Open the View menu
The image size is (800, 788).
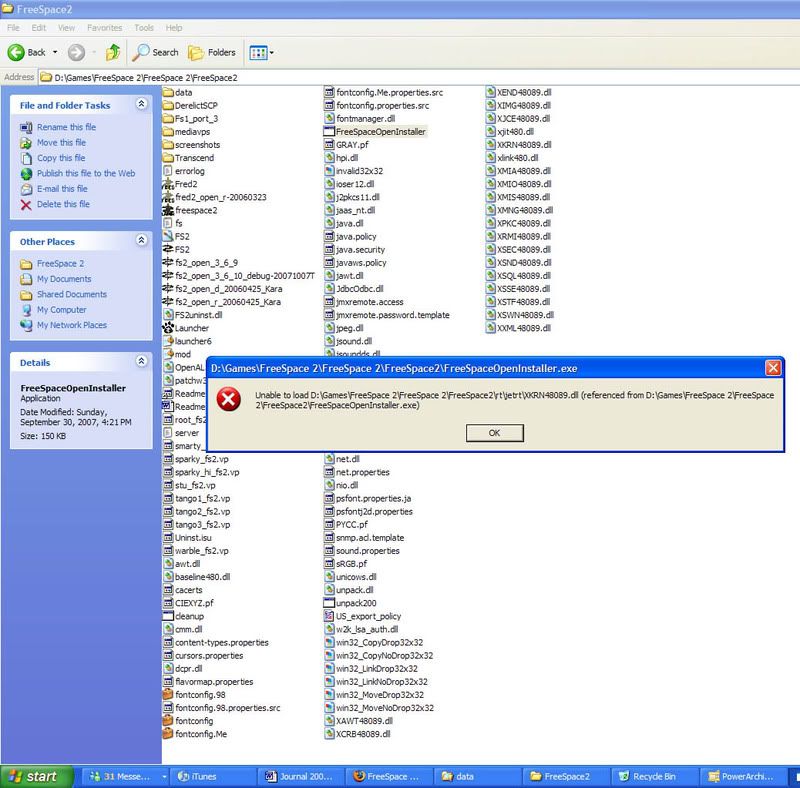(x=66, y=28)
